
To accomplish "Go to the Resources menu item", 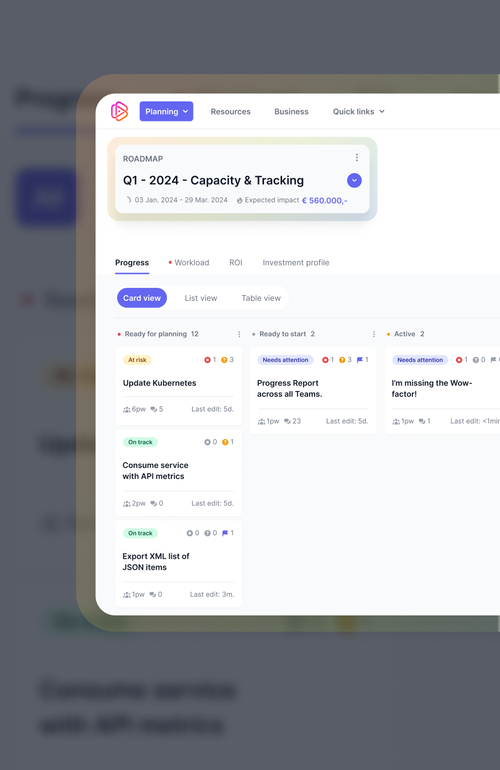I will click(230, 111).
